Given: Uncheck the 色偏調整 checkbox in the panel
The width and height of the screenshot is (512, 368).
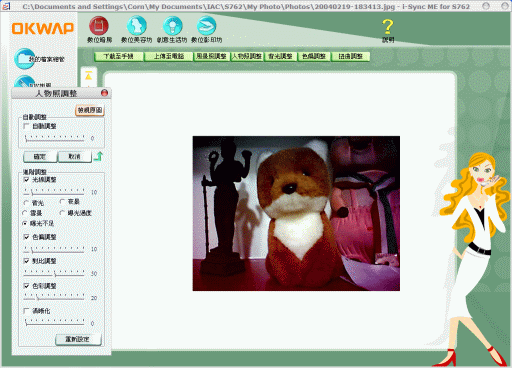Looking at the screenshot, I should pyautogui.click(x=26, y=237).
